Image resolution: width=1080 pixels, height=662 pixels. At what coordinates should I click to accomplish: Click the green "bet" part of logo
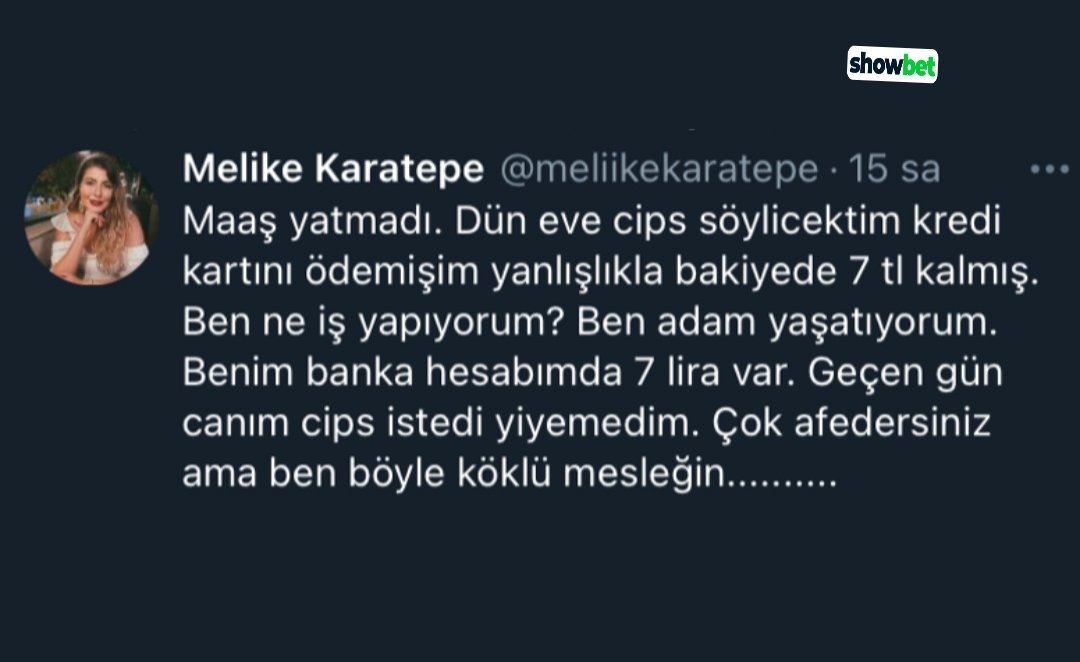tap(917, 65)
